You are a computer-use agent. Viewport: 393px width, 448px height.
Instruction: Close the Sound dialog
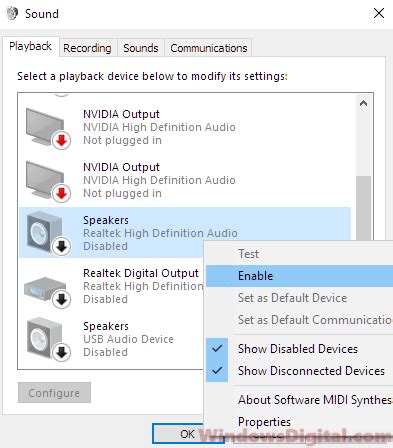click(x=379, y=13)
